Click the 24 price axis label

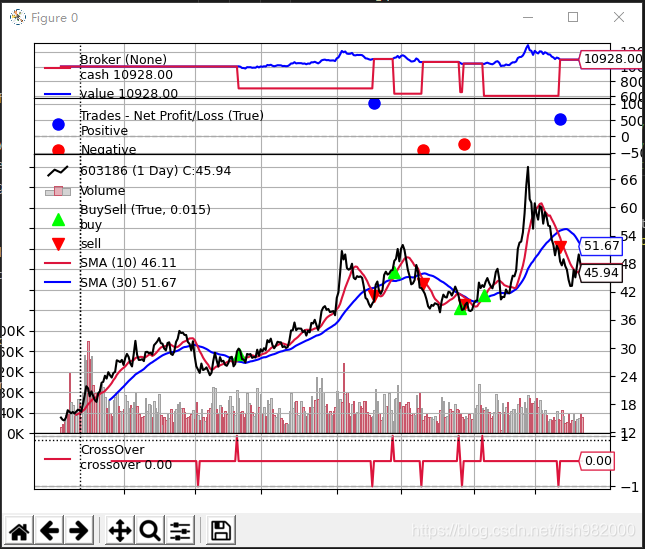629,377
